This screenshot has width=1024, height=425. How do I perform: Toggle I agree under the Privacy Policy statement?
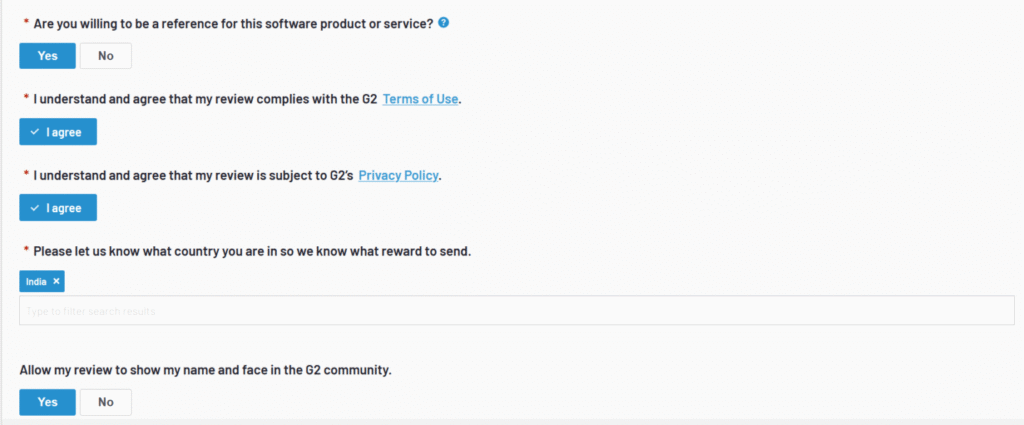coord(58,208)
